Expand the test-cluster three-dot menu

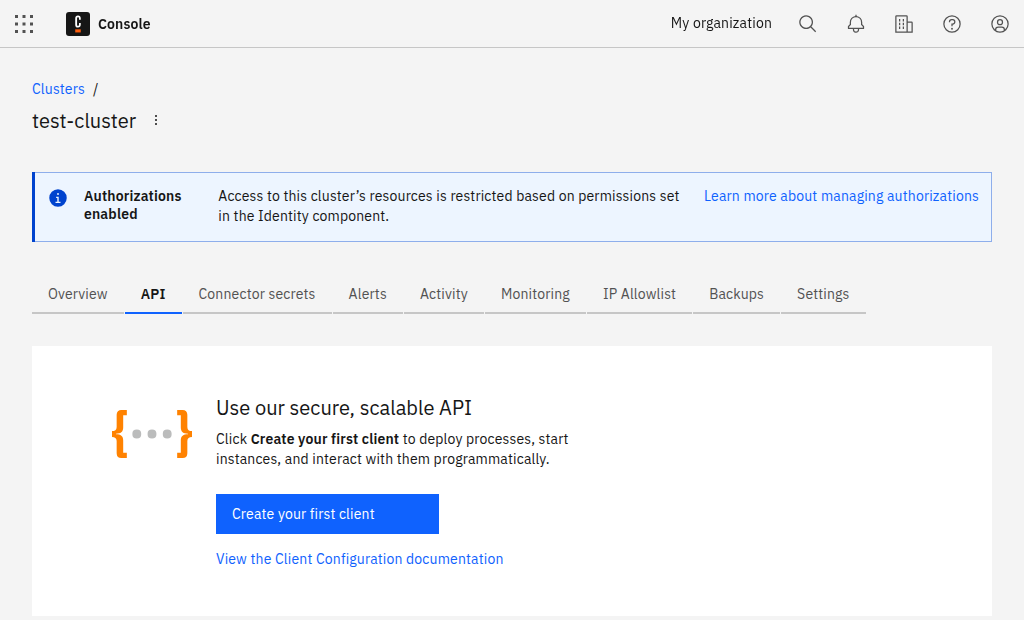[156, 121]
